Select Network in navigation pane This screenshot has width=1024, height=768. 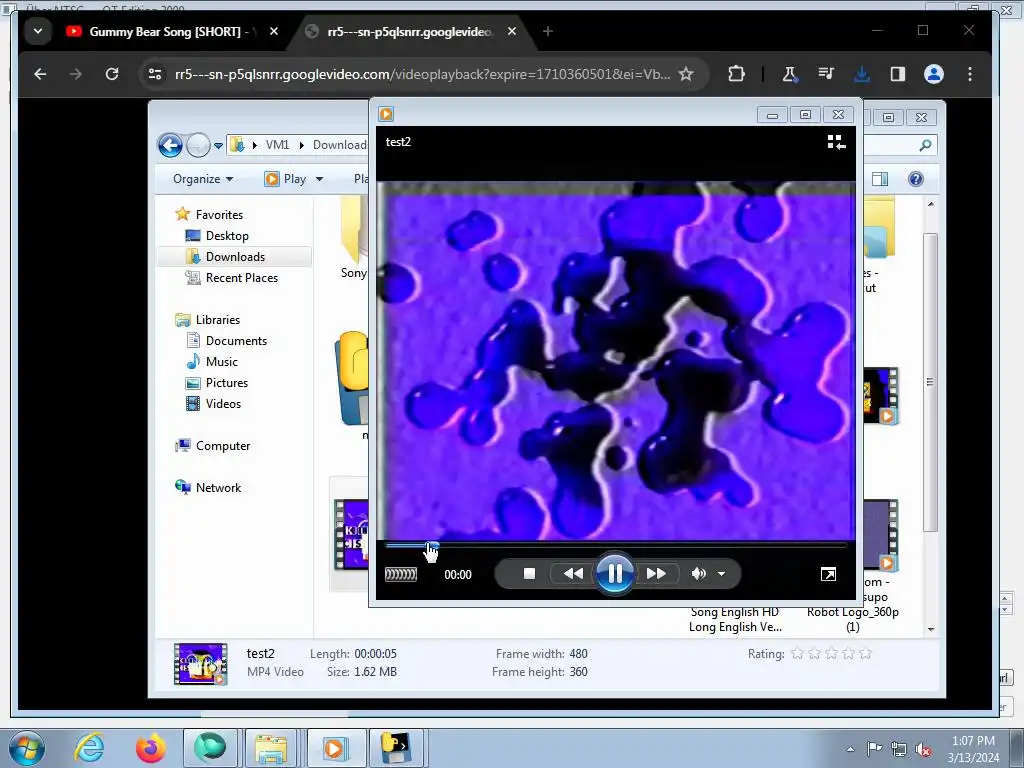(x=218, y=488)
